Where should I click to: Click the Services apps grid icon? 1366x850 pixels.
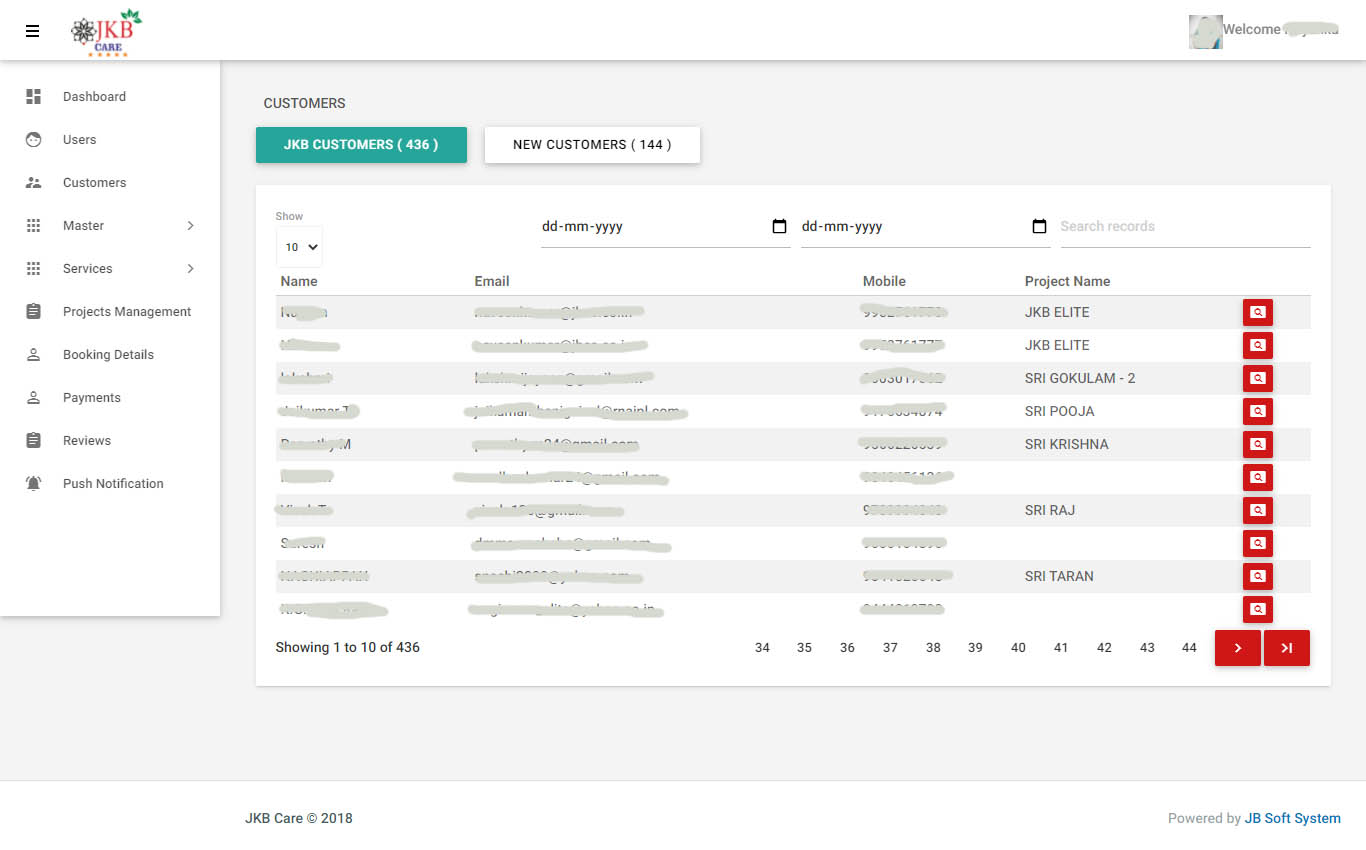[x=34, y=269]
